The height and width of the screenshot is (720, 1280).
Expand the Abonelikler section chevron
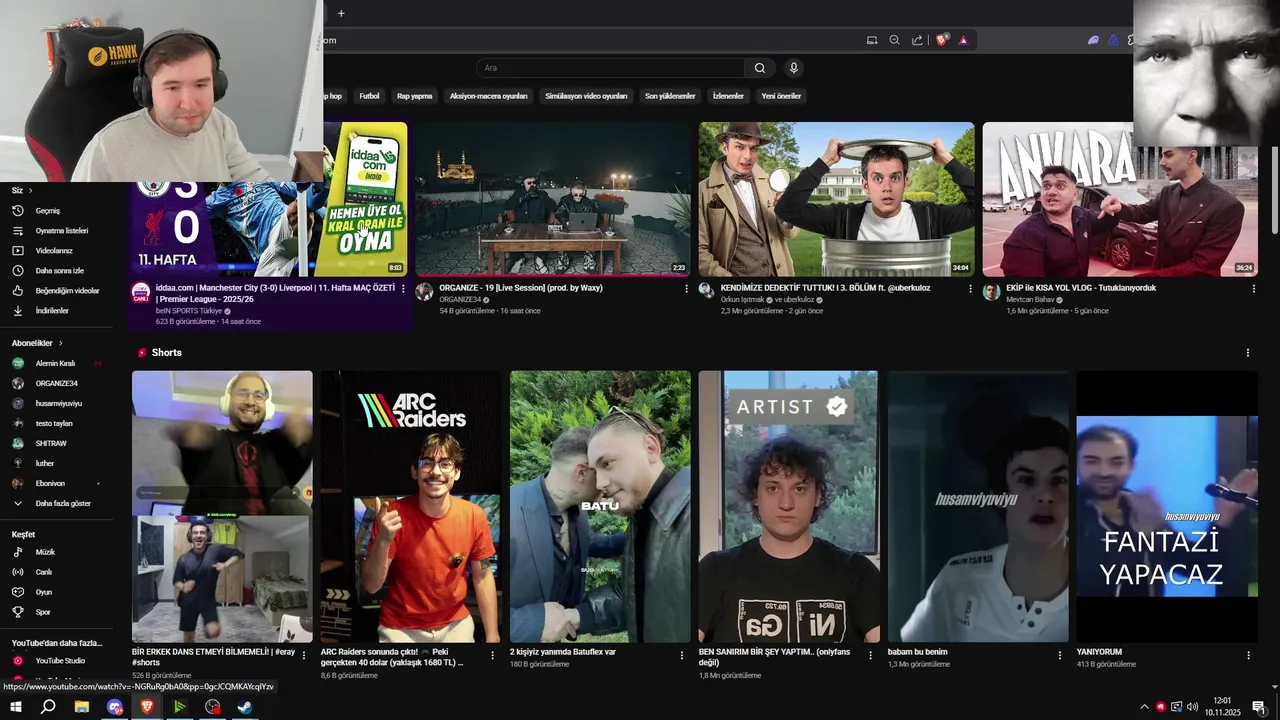click(60, 343)
